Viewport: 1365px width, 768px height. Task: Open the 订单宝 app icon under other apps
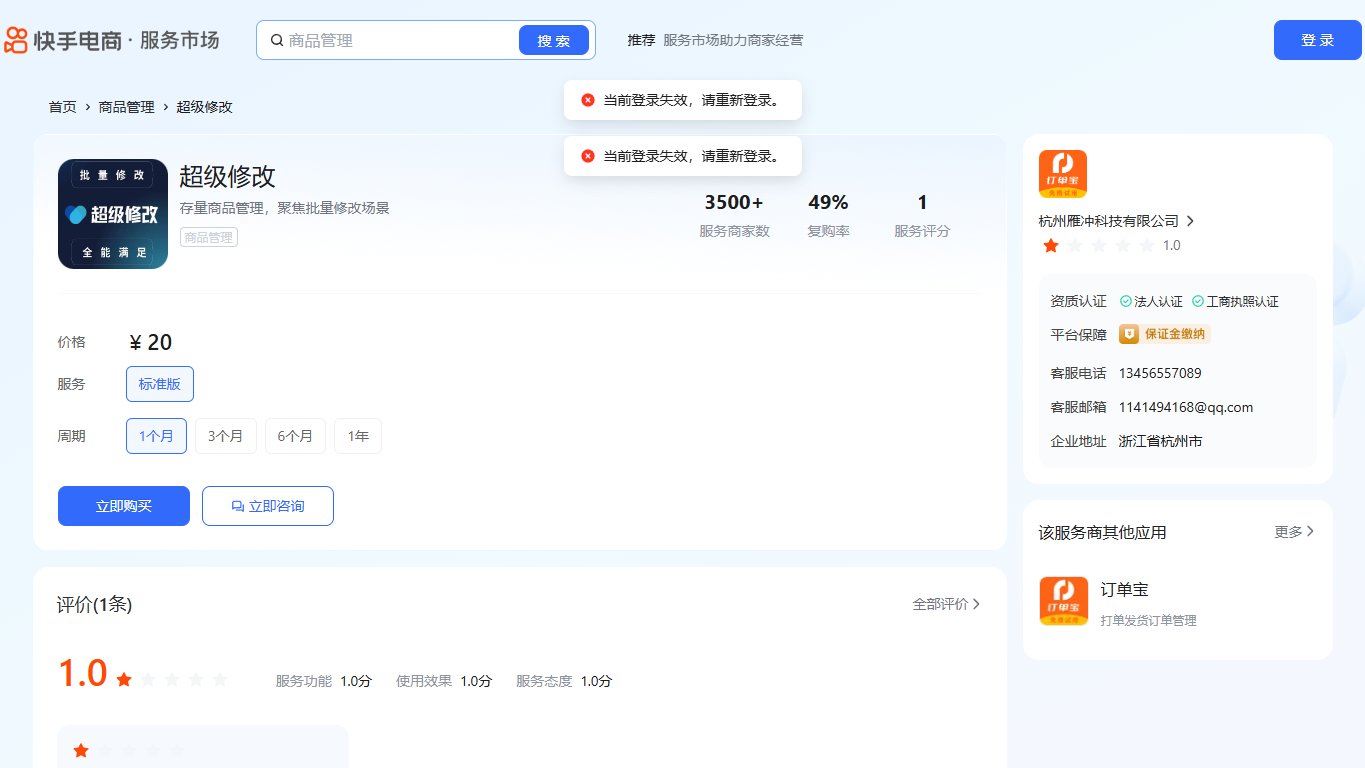pyautogui.click(x=1063, y=601)
